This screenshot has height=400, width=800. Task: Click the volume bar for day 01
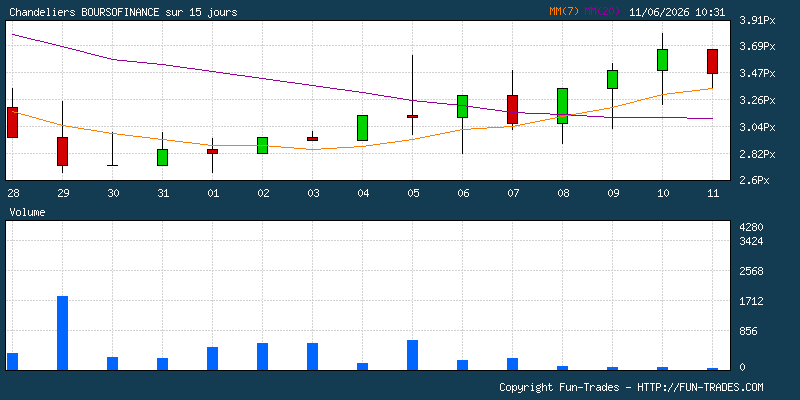[212, 359]
